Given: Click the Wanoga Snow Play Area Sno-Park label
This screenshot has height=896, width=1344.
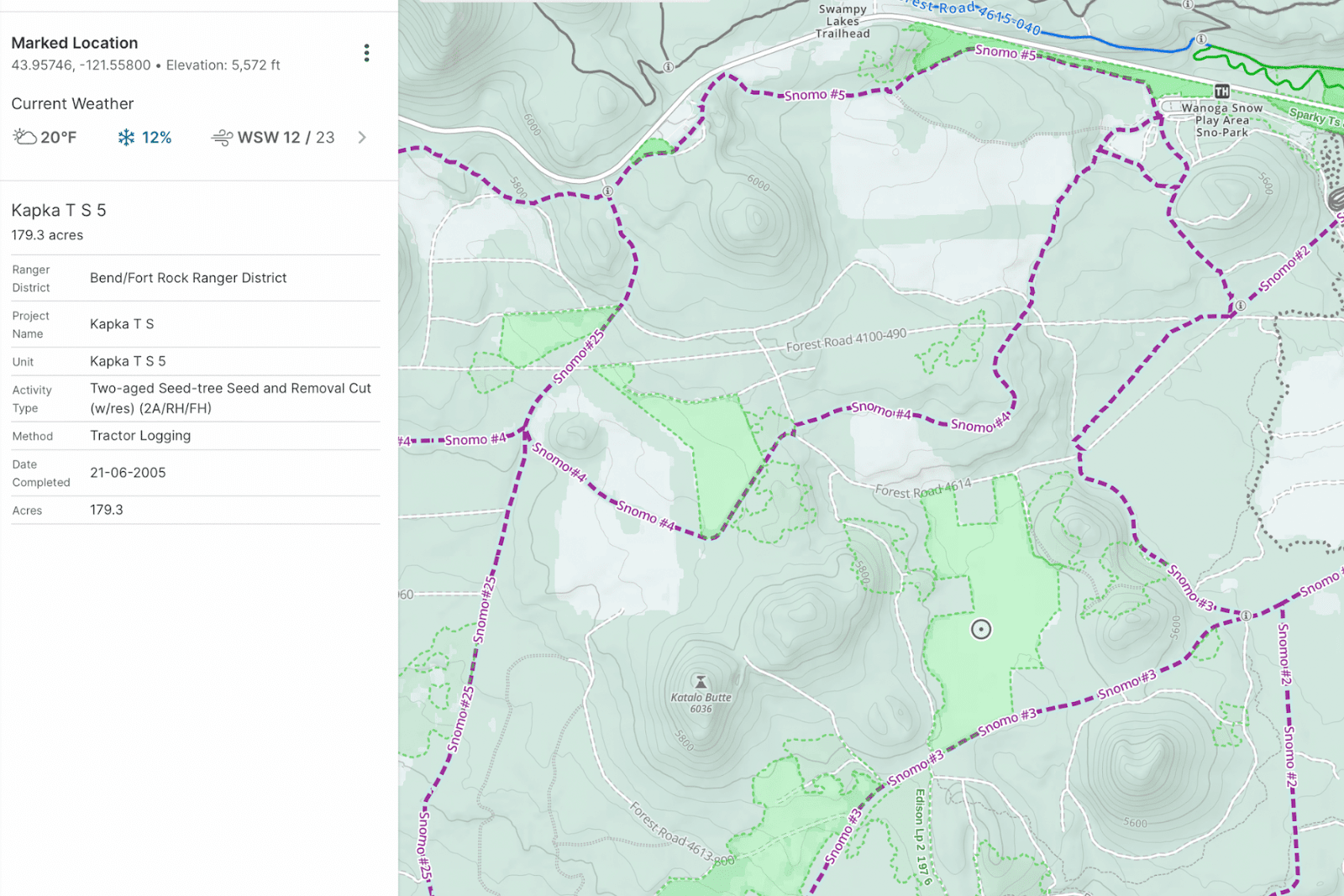Looking at the screenshot, I should 1221,120.
